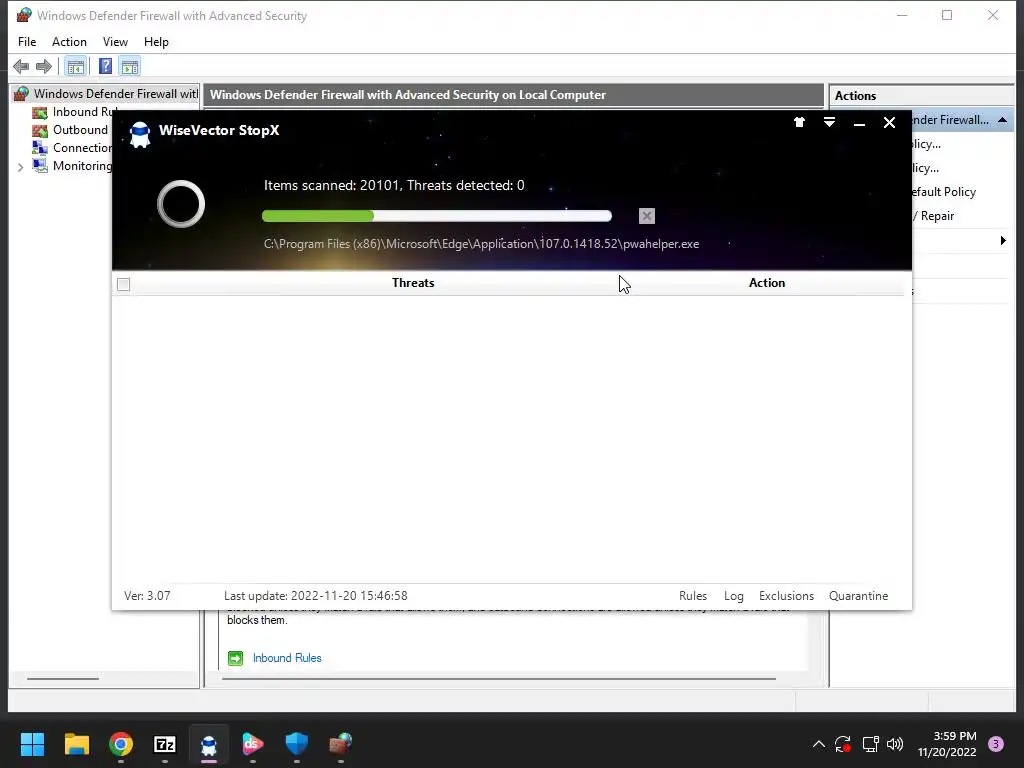Open Quarantine in WiseVector footer

(x=858, y=596)
